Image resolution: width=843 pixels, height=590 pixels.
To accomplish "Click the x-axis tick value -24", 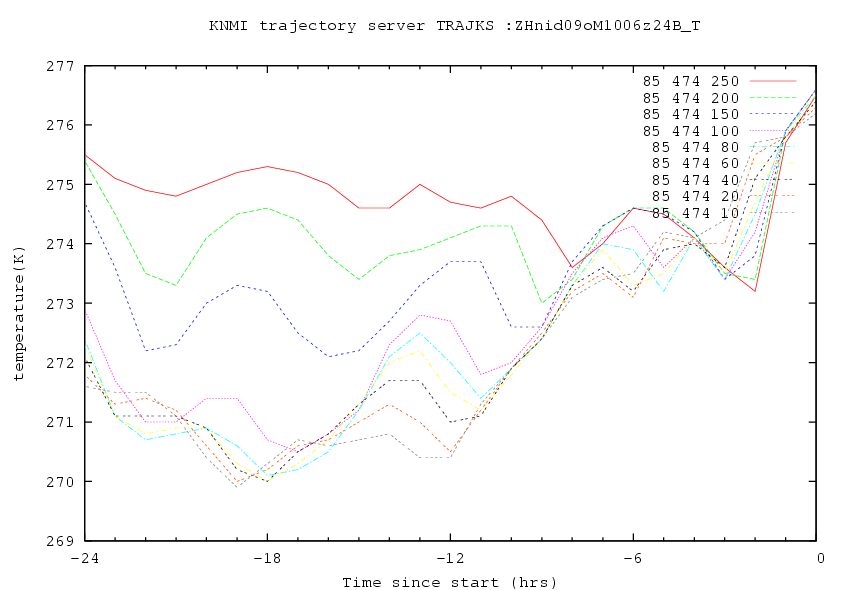I will point(85,558).
